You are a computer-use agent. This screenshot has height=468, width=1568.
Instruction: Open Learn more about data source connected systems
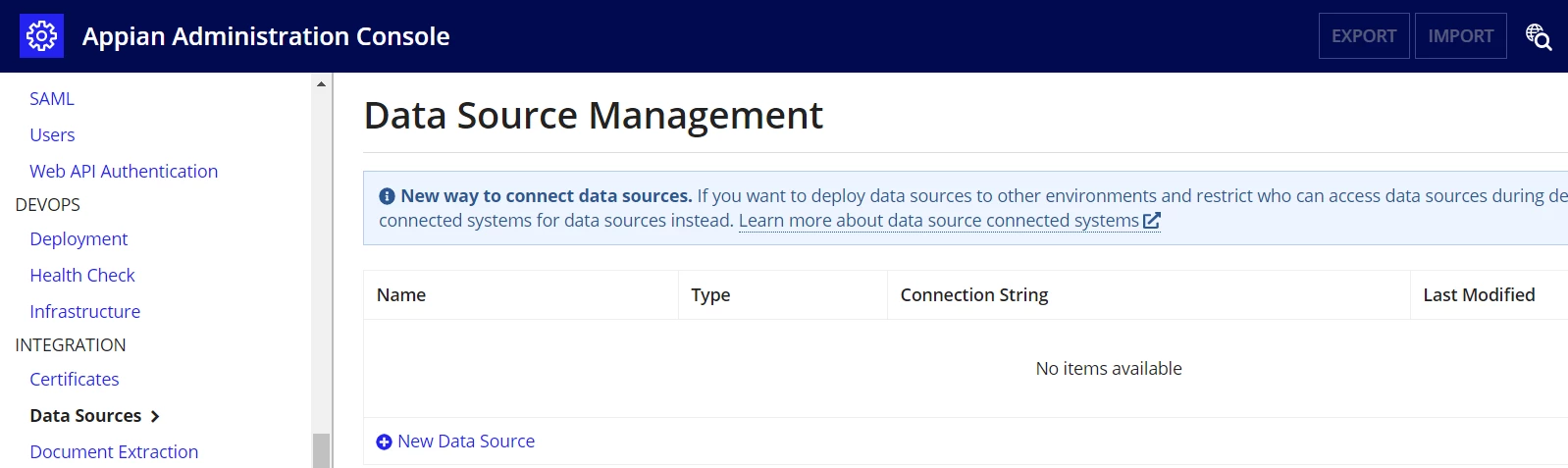(x=939, y=221)
